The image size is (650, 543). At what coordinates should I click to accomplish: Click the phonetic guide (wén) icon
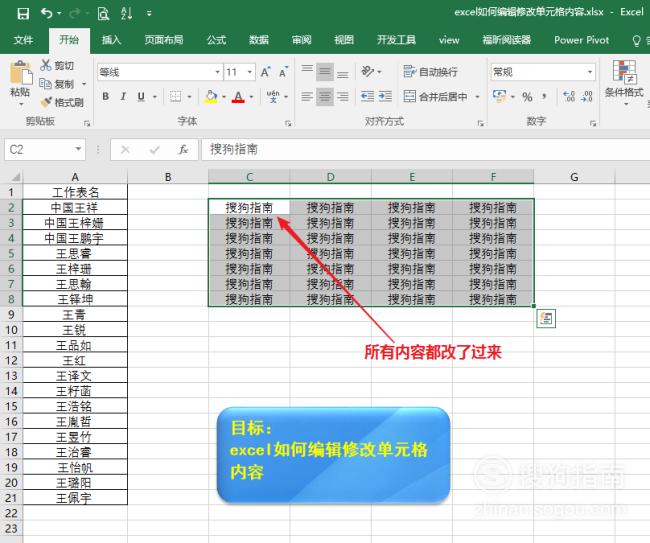pos(273,97)
